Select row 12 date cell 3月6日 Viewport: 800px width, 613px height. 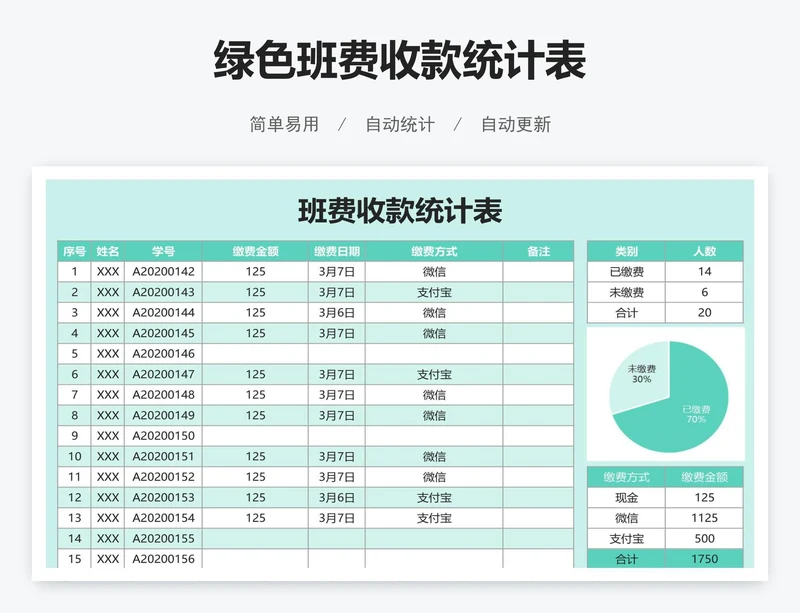337,497
